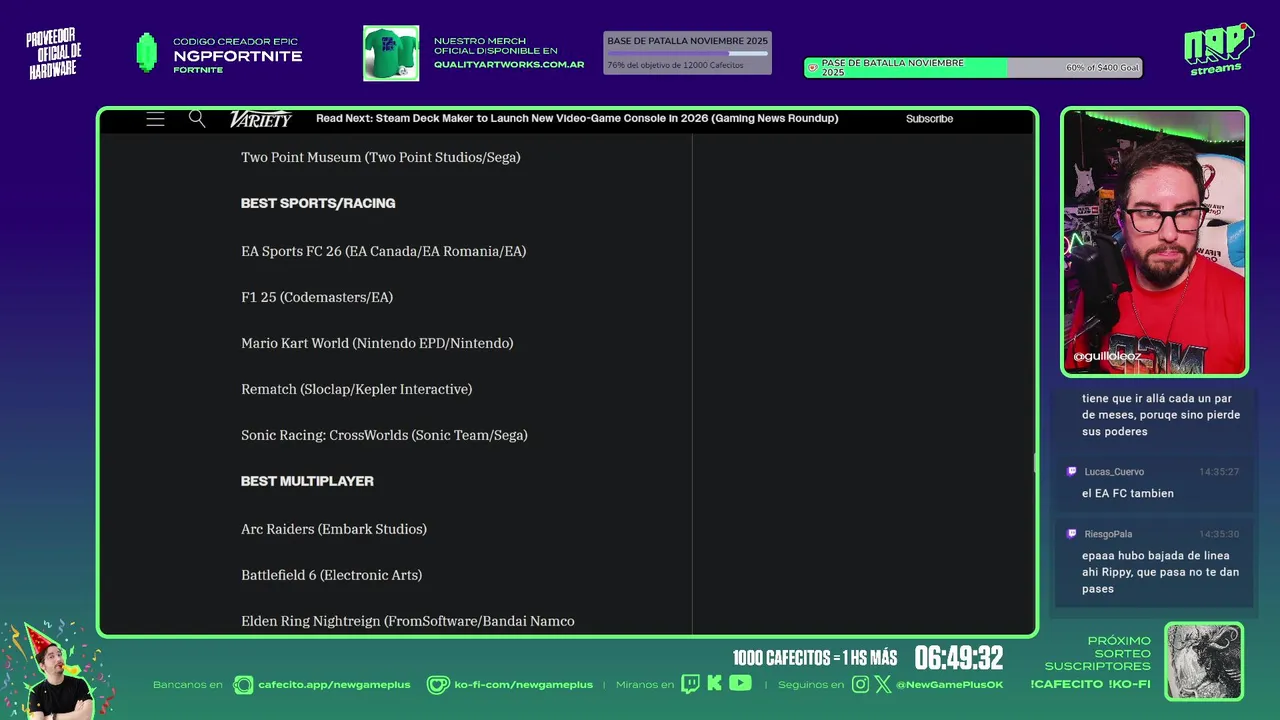This screenshot has height=720, width=1280.
Task: Click the Base de Batalla Noviembre progress bar
Action: (x=687, y=53)
